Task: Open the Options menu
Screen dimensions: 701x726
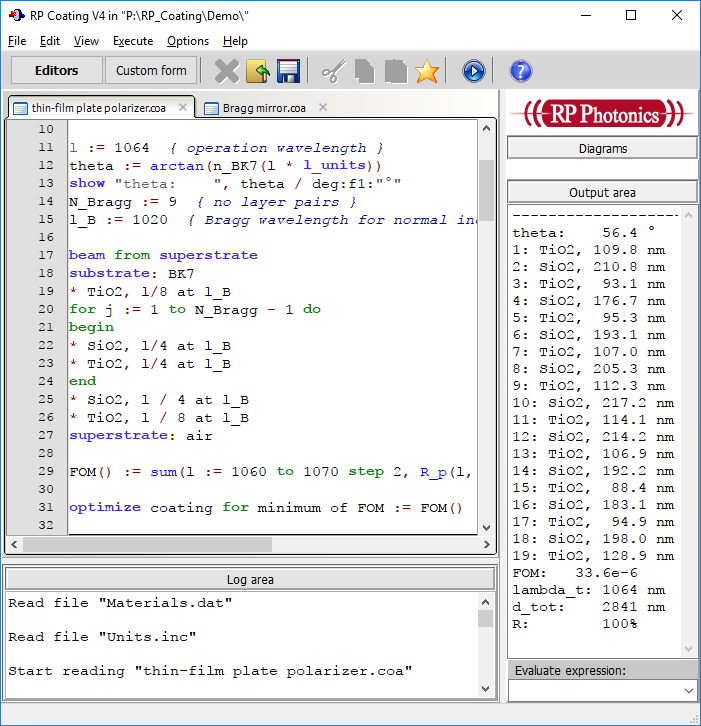Action: (x=188, y=41)
